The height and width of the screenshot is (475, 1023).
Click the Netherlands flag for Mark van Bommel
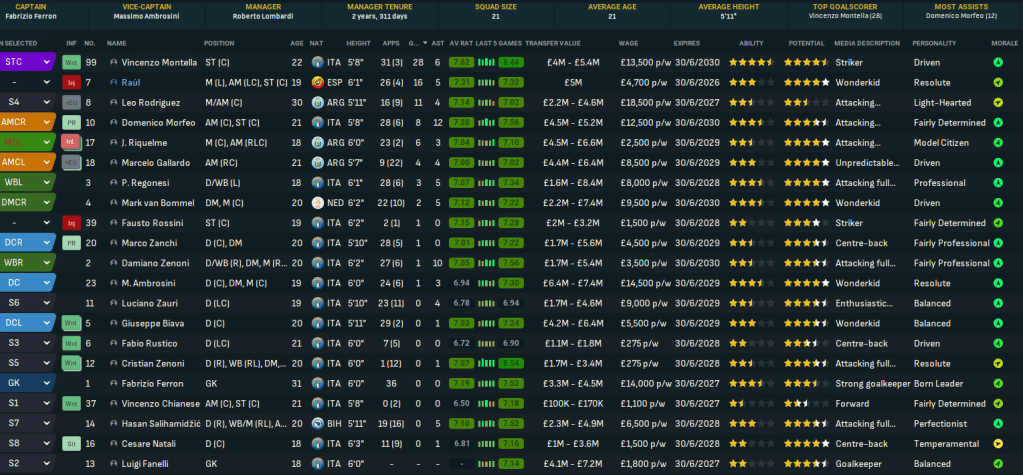317,203
